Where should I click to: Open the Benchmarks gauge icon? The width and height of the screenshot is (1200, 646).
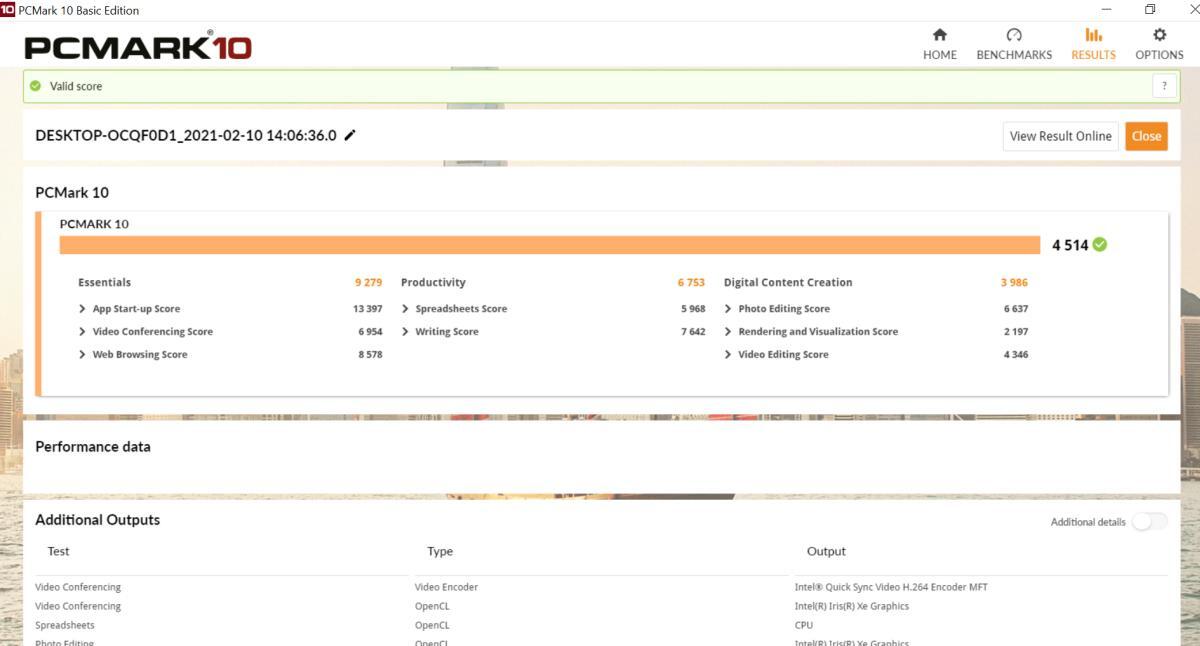pyautogui.click(x=1014, y=35)
